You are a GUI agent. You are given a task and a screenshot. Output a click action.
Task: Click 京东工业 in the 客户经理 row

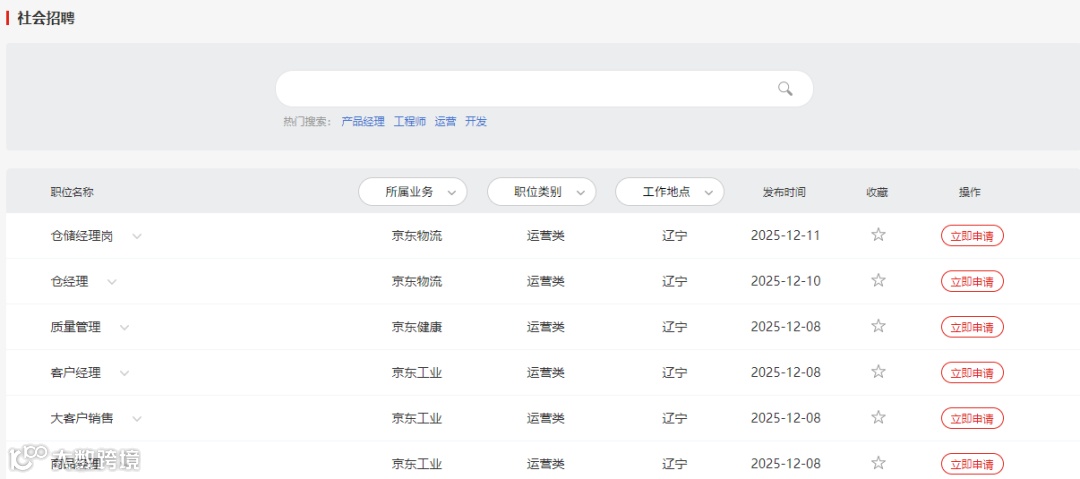coord(417,373)
